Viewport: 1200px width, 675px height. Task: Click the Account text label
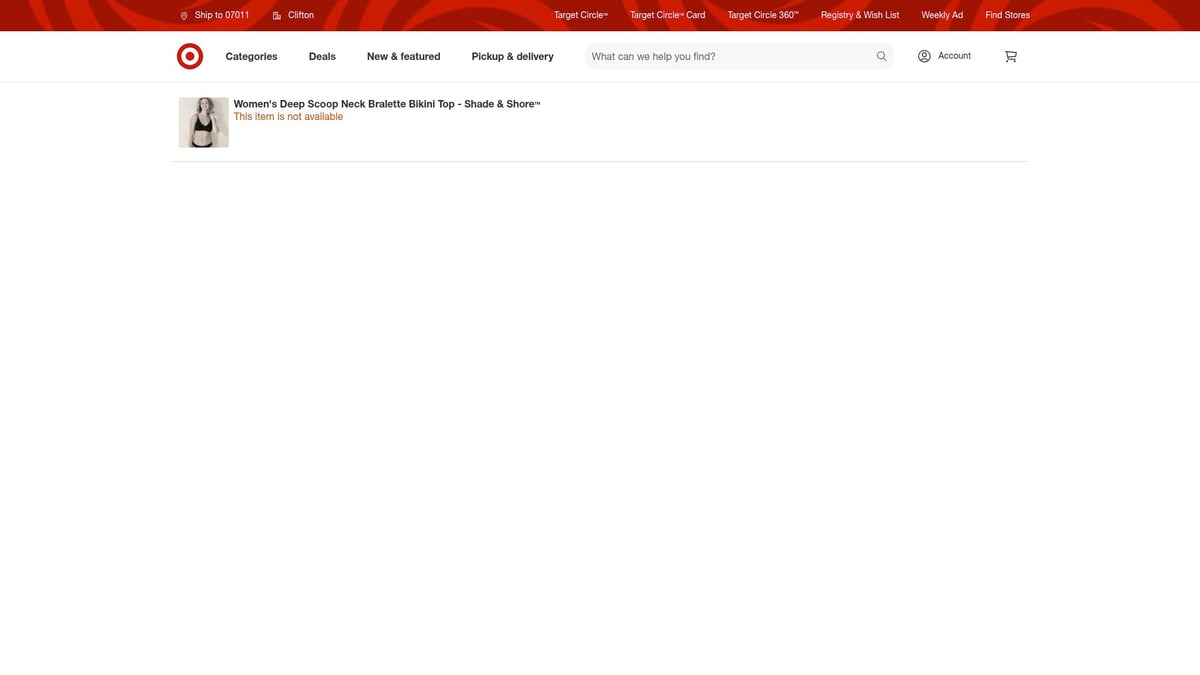coord(954,56)
